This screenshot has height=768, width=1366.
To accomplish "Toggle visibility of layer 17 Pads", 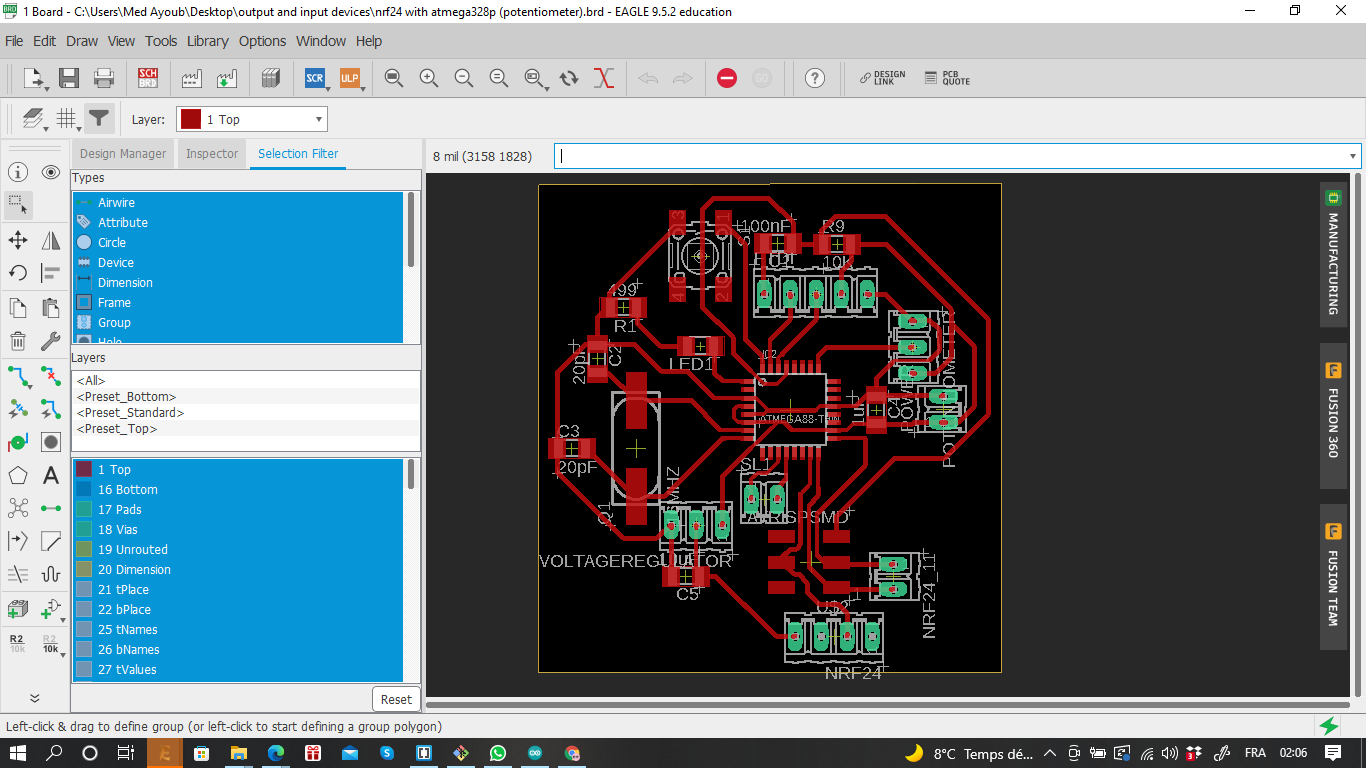I will pos(84,509).
